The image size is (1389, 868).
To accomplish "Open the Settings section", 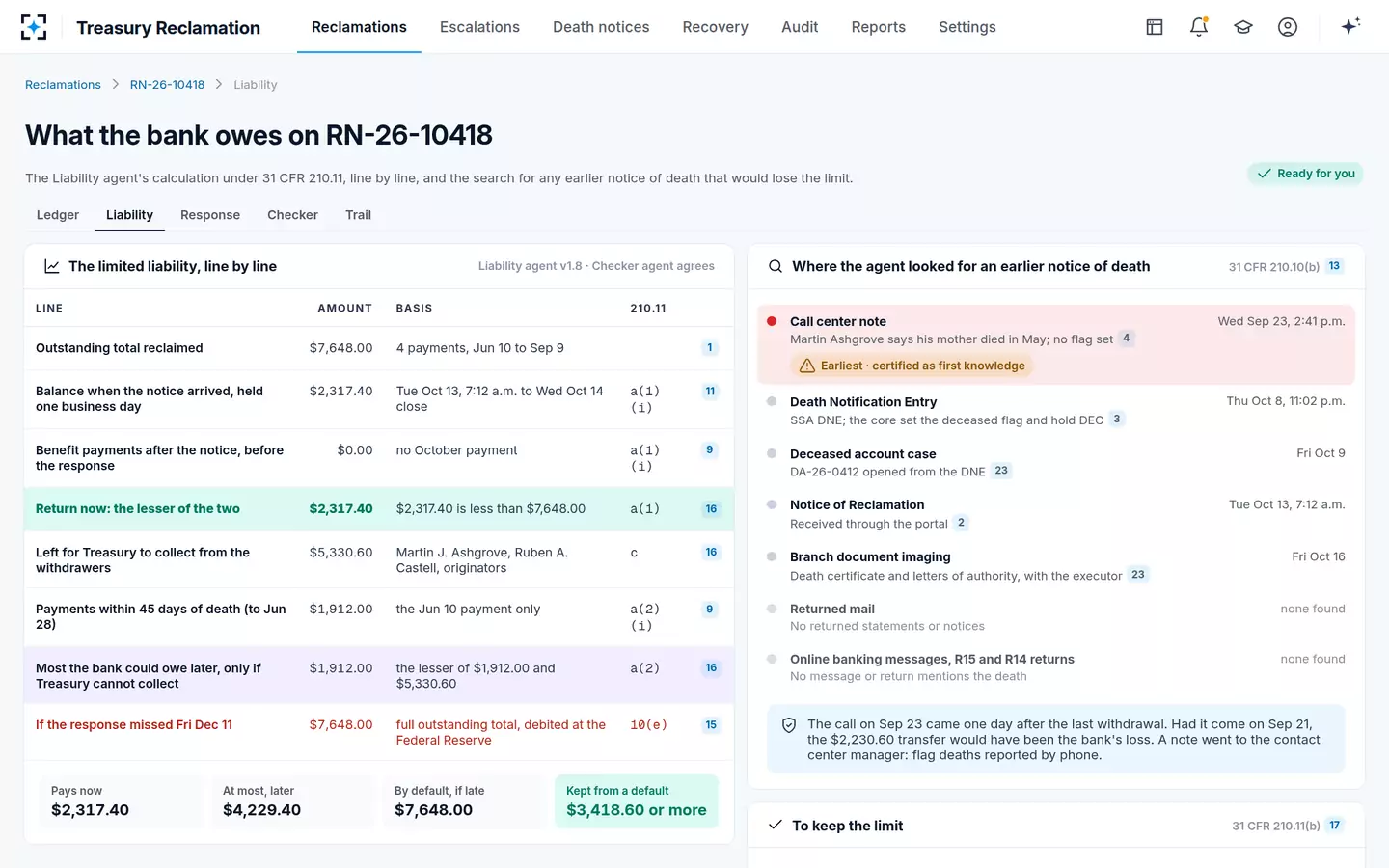I will (x=967, y=27).
